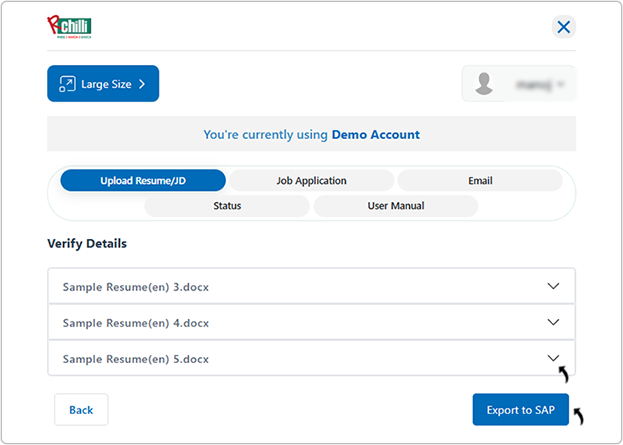This screenshot has width=623, height=445.
Task: Open the User Manual tab
Action: pos(395,206)
